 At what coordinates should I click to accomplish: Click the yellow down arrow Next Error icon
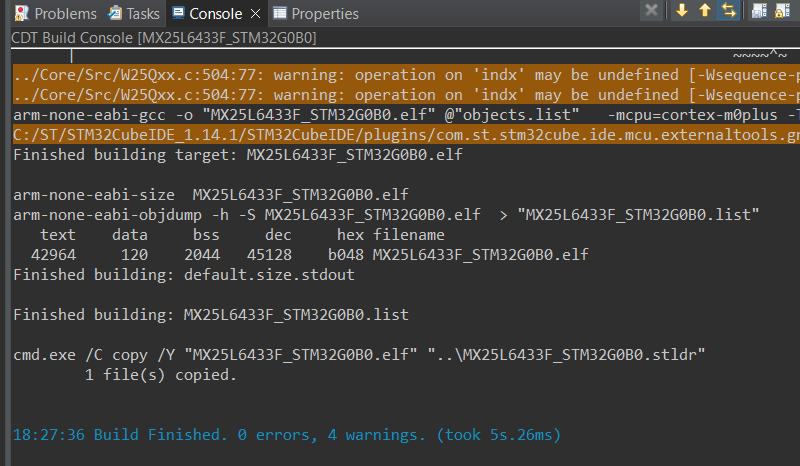[x=682, y=12]
